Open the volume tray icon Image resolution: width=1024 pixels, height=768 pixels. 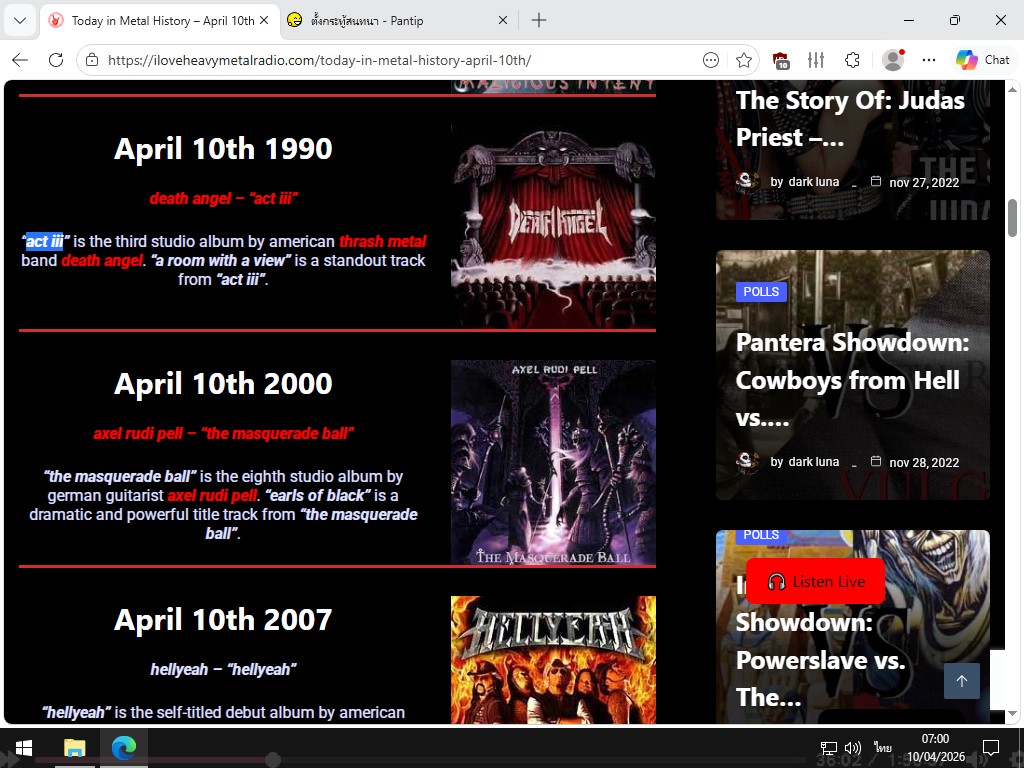[x=852, y=748]
